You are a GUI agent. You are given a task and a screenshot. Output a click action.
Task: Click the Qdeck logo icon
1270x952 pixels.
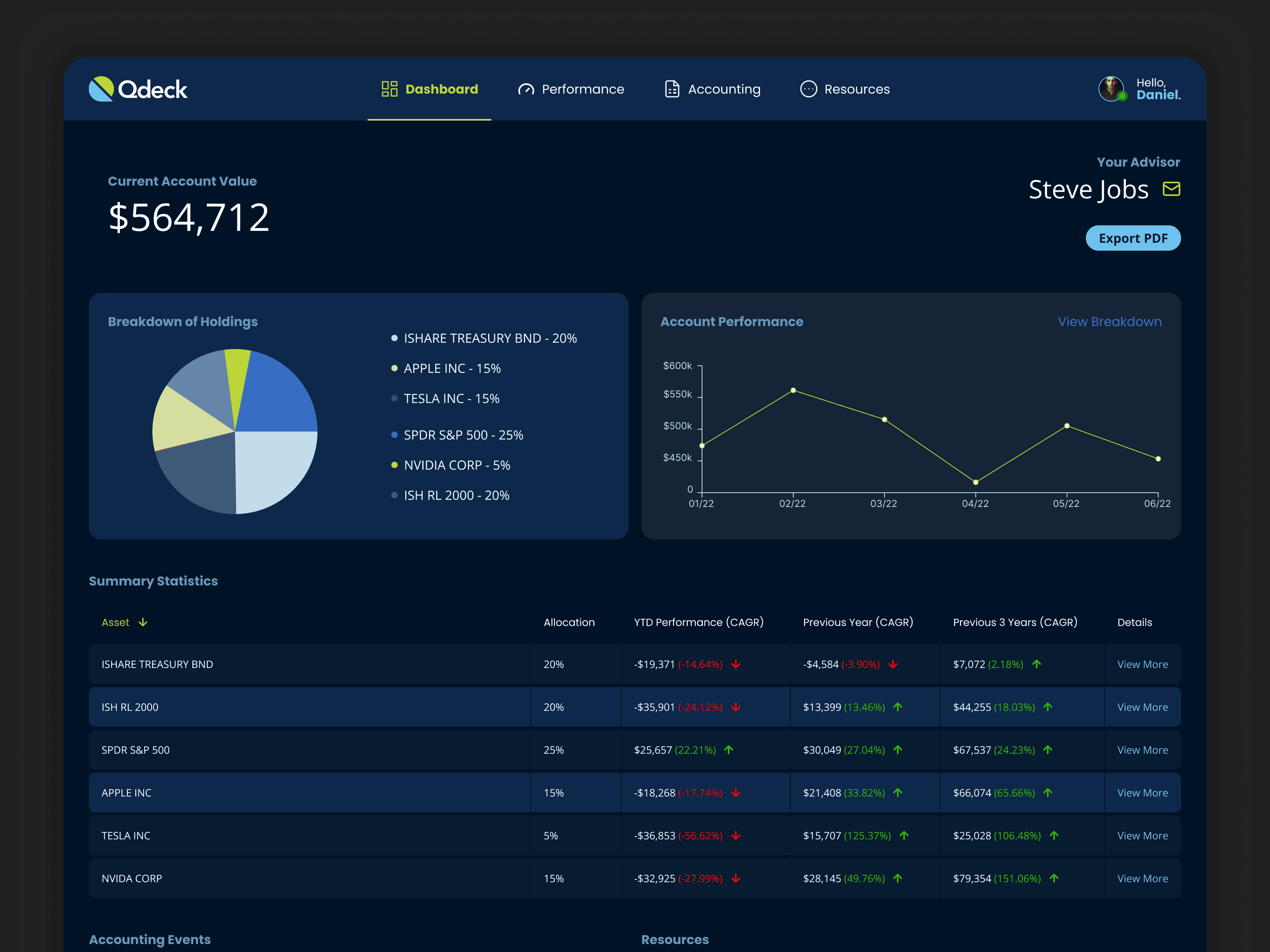click(102, 89)
